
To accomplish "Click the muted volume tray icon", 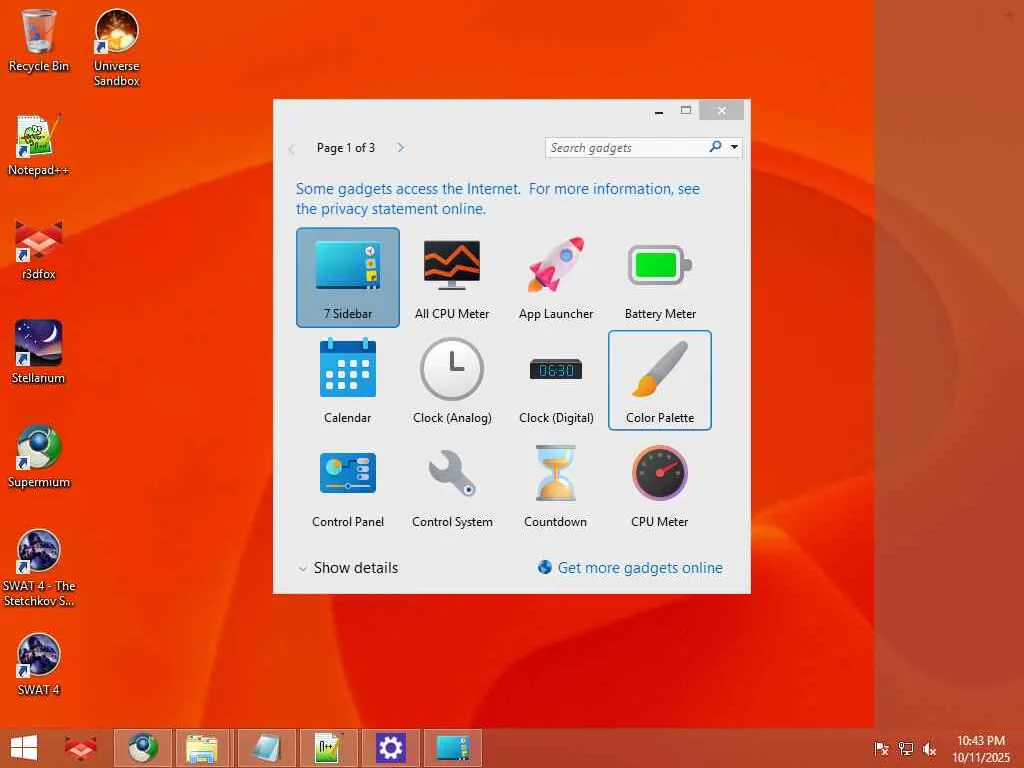I will pyautogui.click(x=929, y=748).
